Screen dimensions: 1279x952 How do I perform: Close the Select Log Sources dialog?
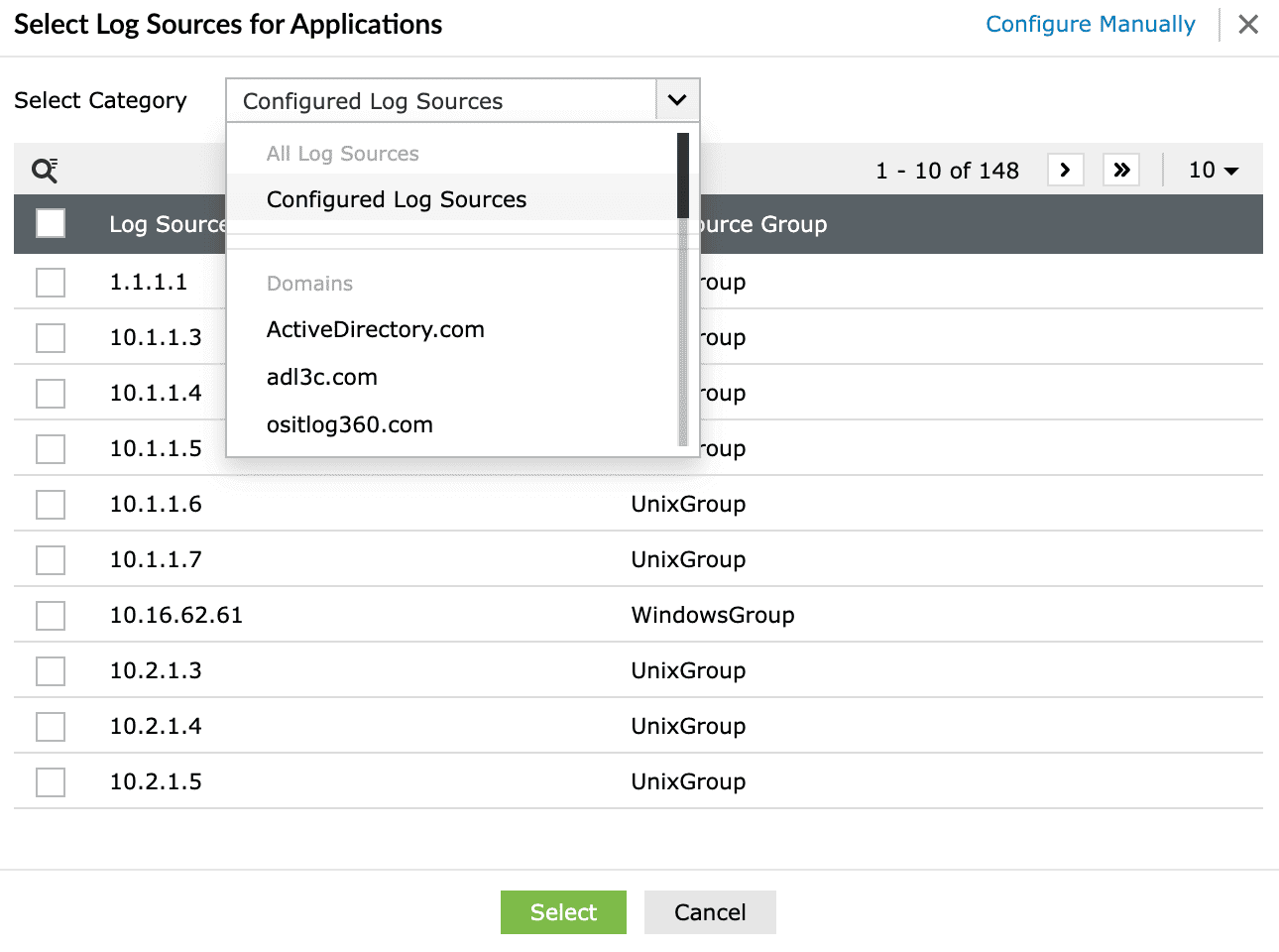click(1248, 25)
